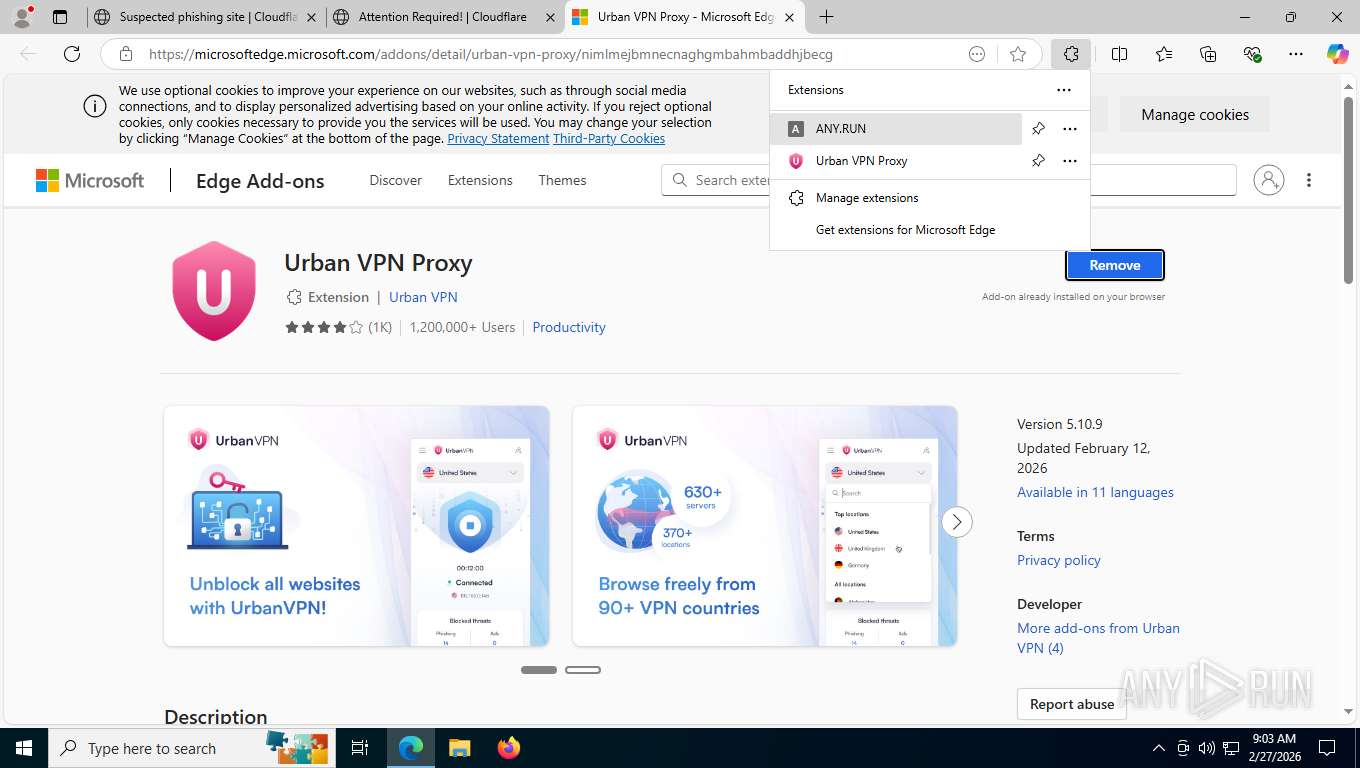This screenshot has height=768, width=1360.
Task: Click Manage cookies button
Action: point(1195,114)
